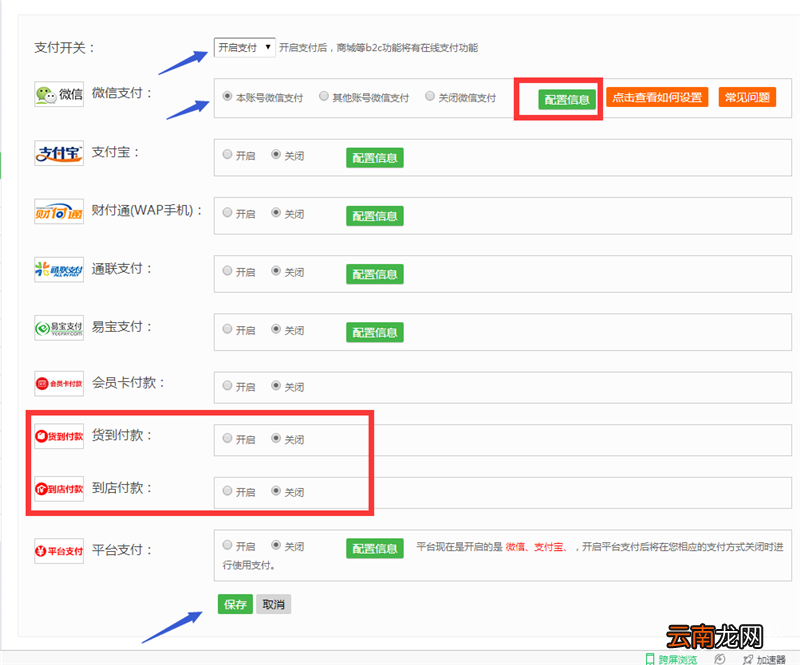
Task: Click 配置信息 button for 通联支付
Action: pos(374,274)
